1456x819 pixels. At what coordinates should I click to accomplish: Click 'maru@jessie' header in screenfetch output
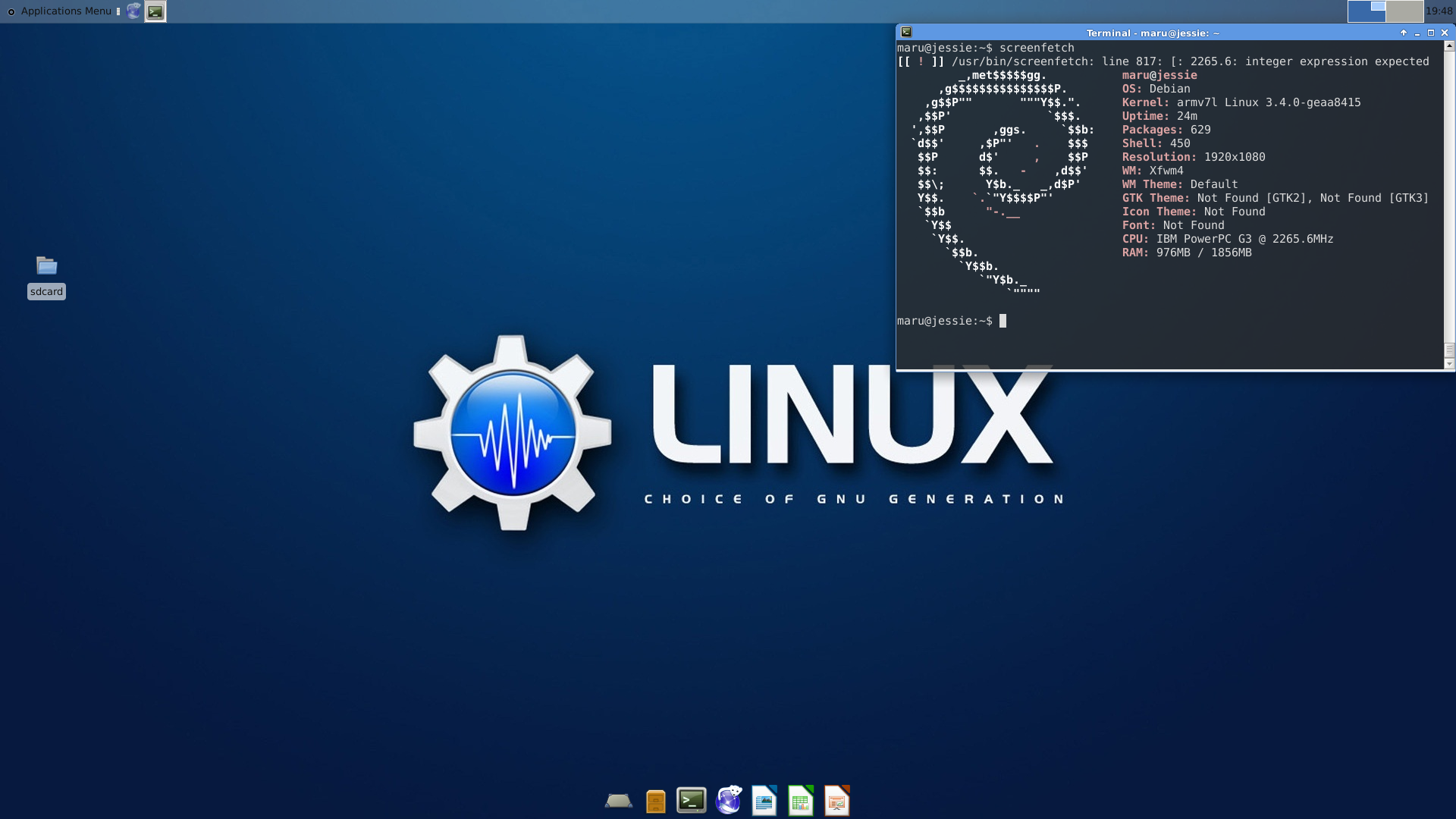pyautogui.click(x=1159, y=75)
